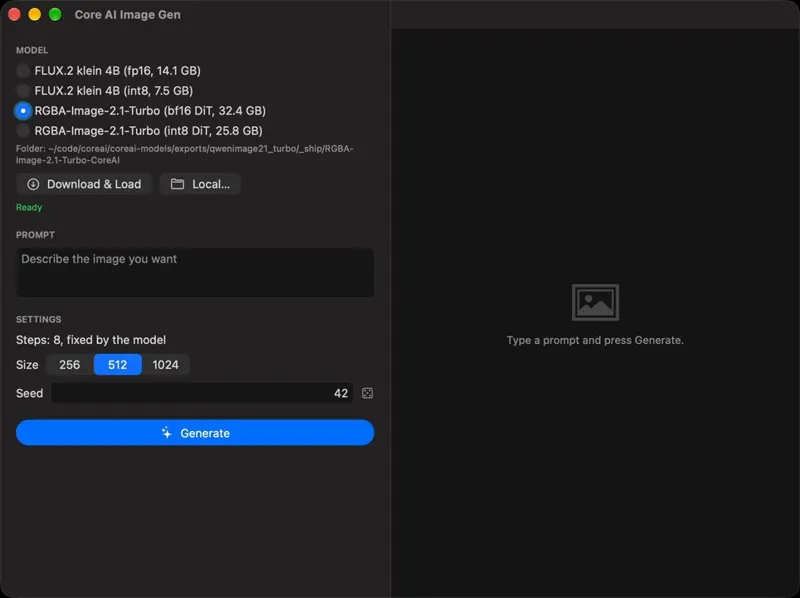Set image size to 512

[117, 365]
